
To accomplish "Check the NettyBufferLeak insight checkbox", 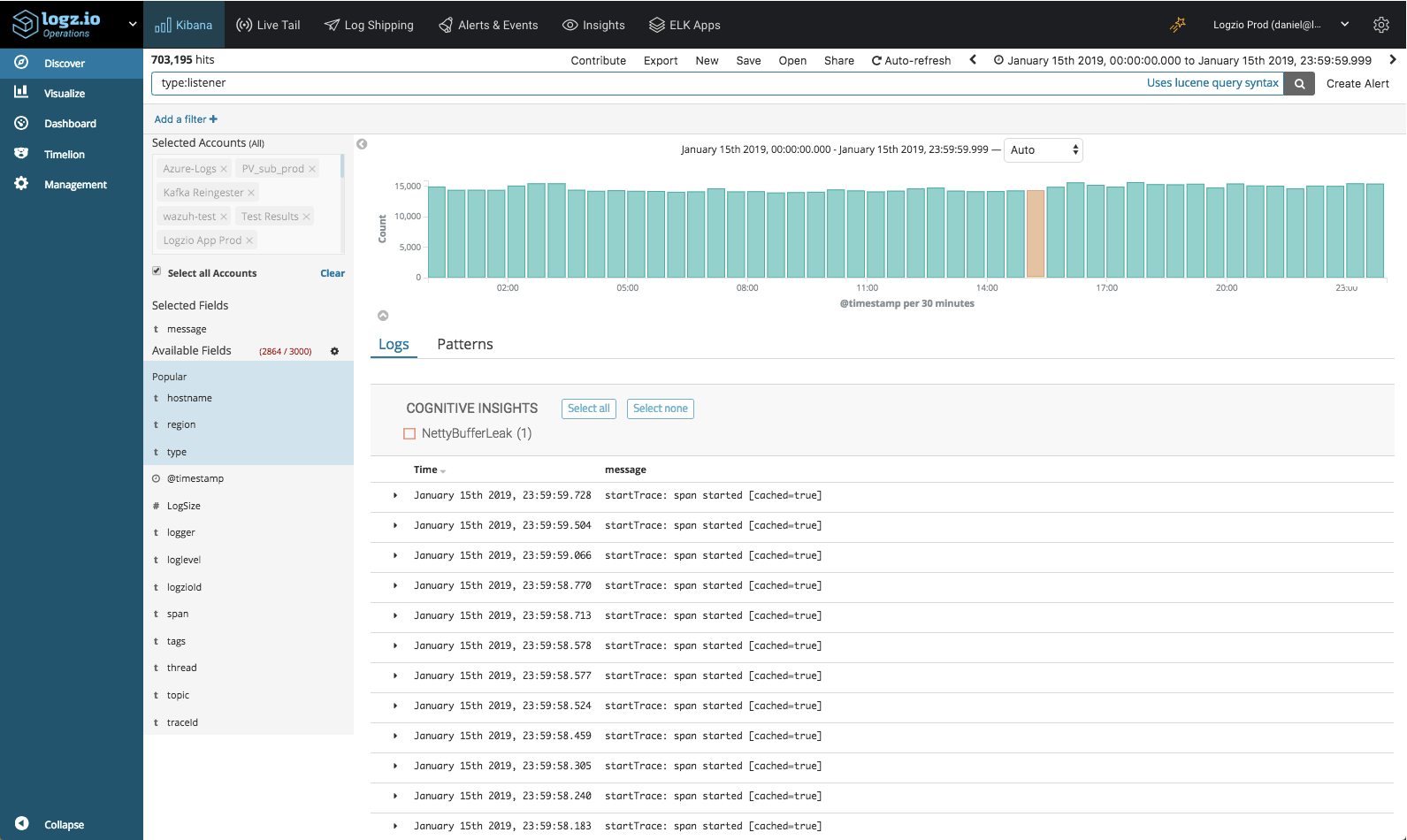I will pyautogui.click(x=409, y=433).
